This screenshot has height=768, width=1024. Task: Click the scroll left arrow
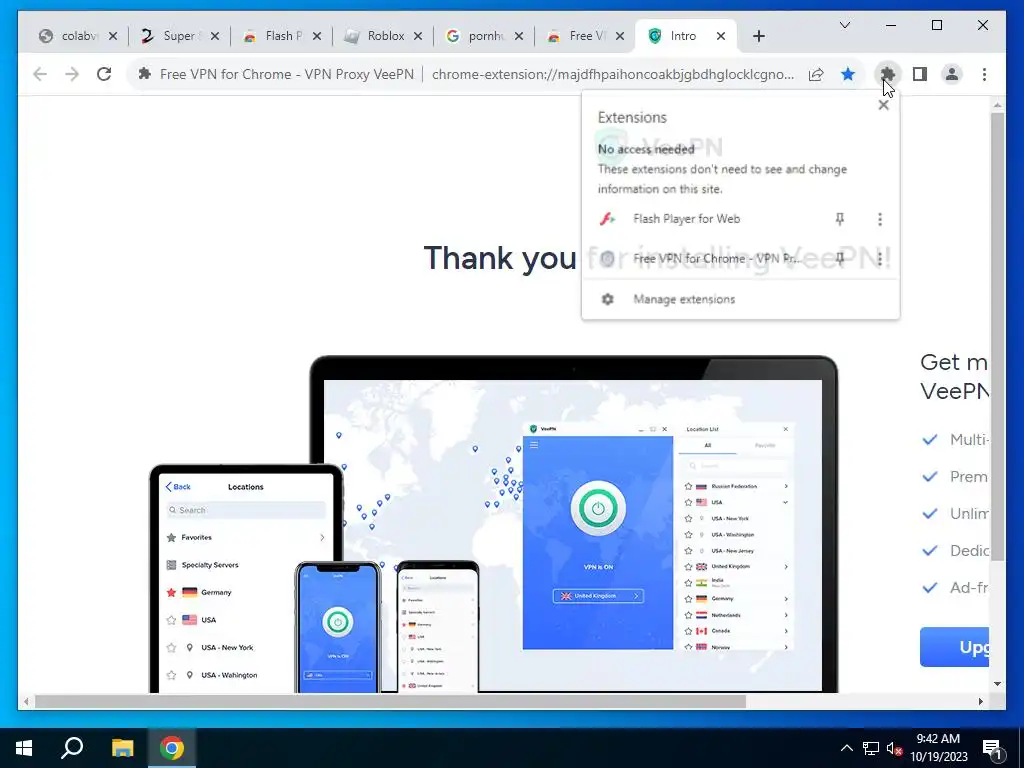[x=26, y=701]
